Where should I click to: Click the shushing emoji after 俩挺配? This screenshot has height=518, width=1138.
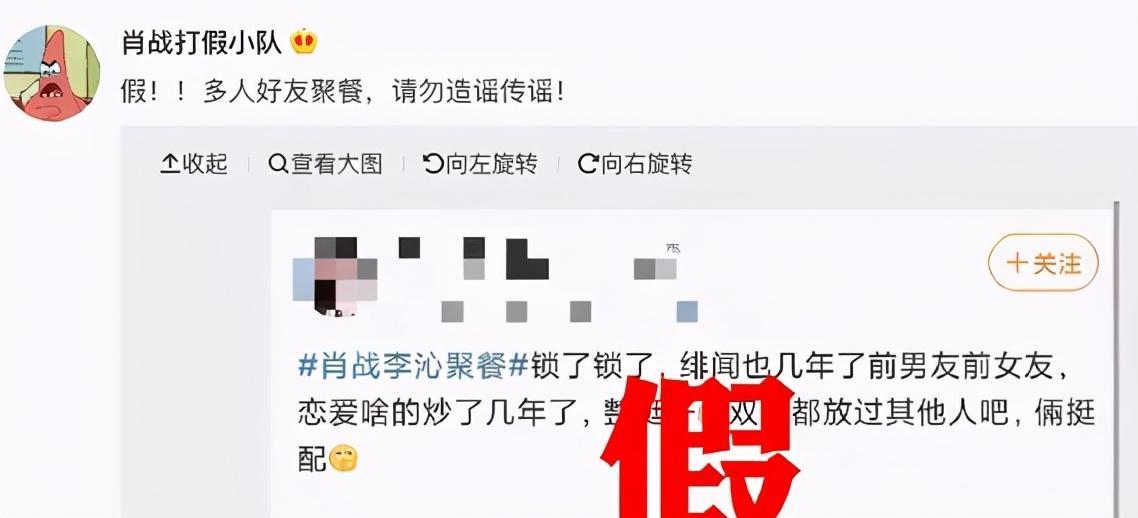coord(343,458)
